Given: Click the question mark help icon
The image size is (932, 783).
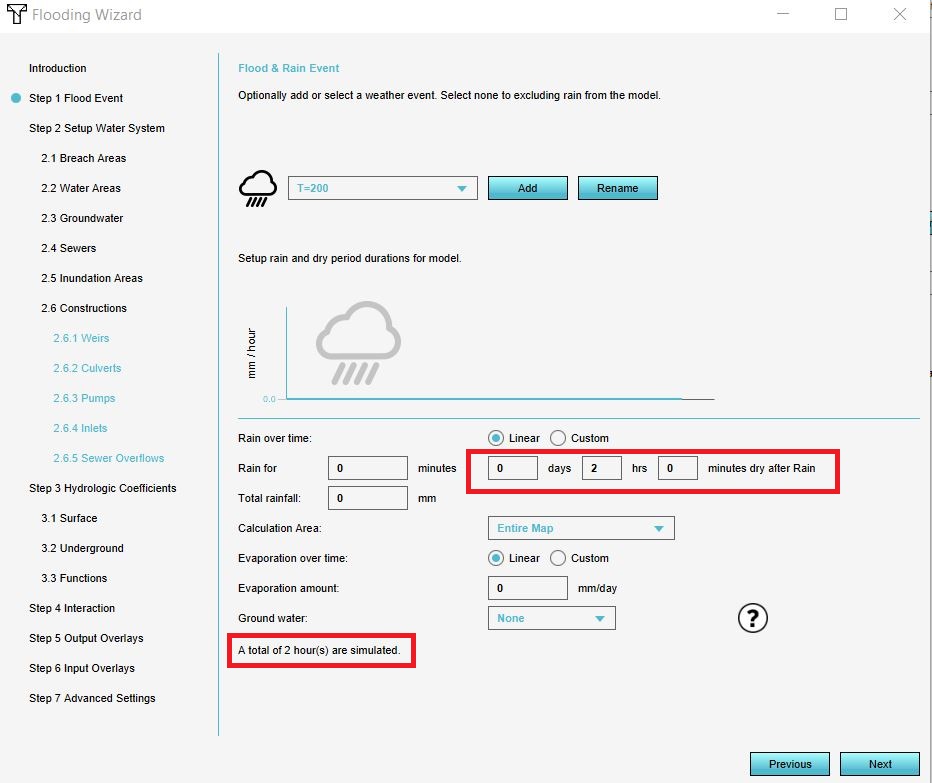Looking at the screenshot, I should [752, 619].
